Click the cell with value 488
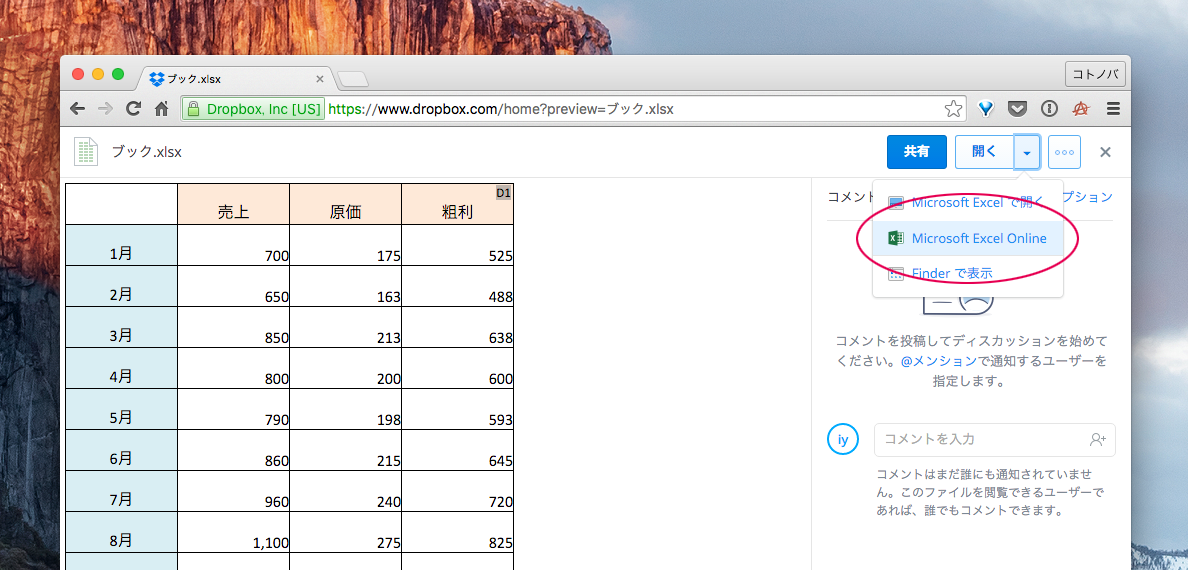The image size is (1188, 570). 458,286
